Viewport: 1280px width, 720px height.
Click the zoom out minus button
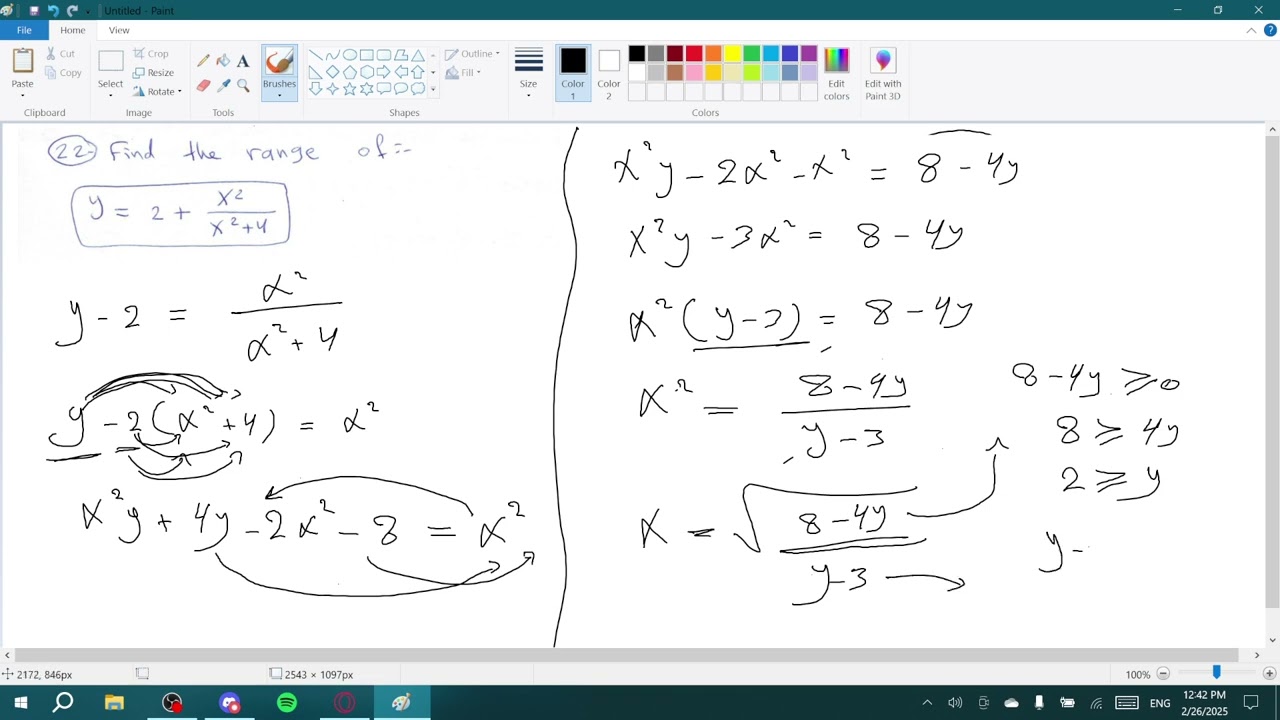1163,674
